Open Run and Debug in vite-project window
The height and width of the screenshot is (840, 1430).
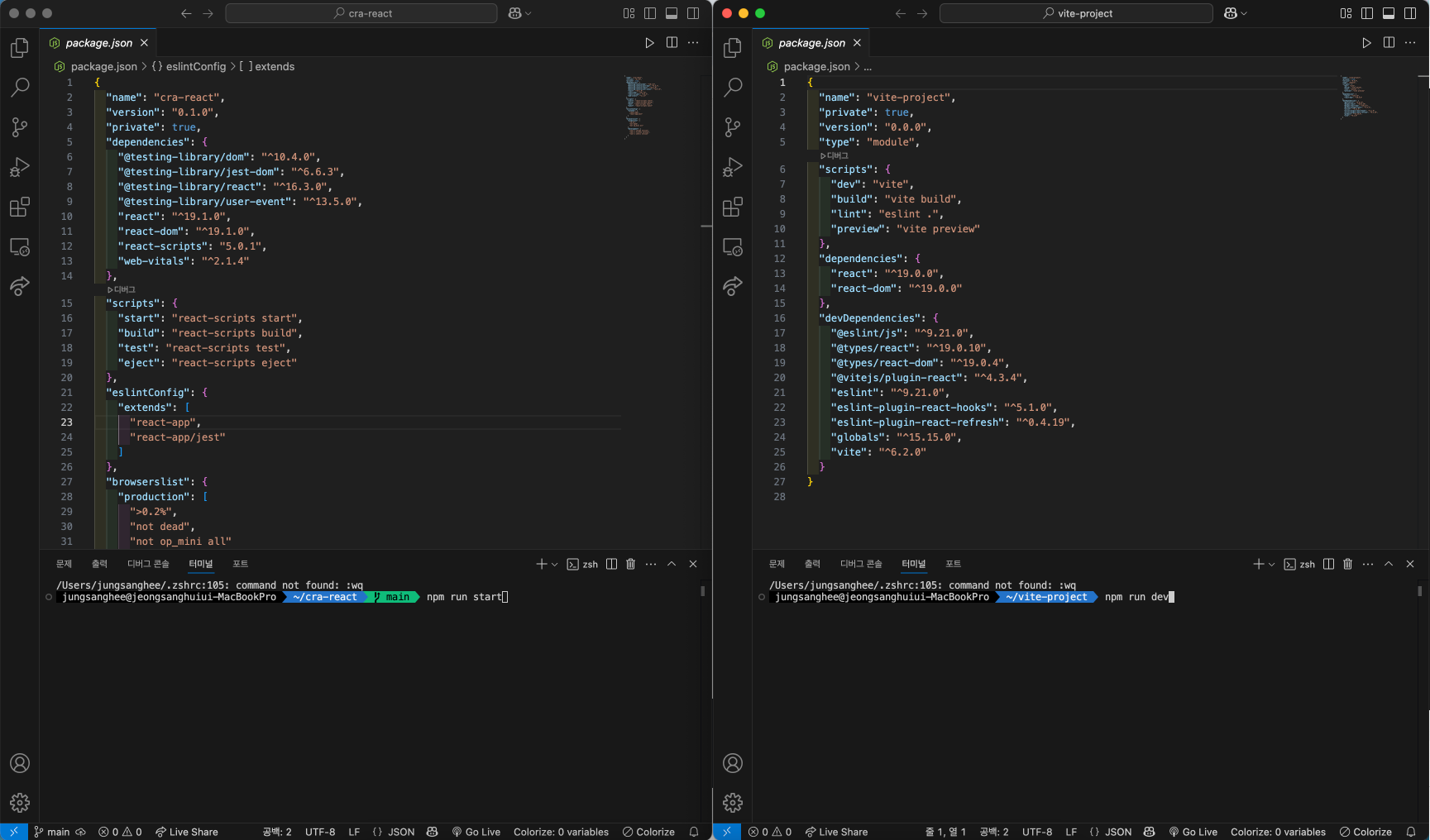(733, 167)
